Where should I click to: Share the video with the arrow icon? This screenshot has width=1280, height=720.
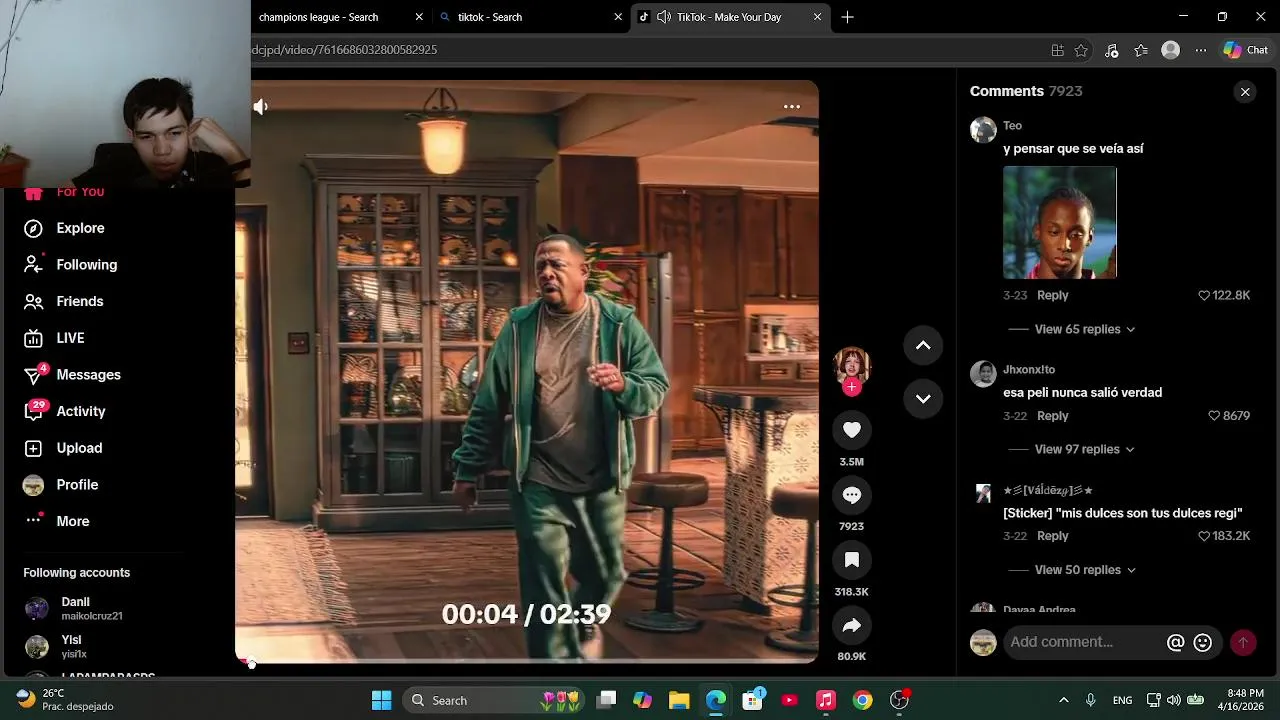click(x=852, y=625)
